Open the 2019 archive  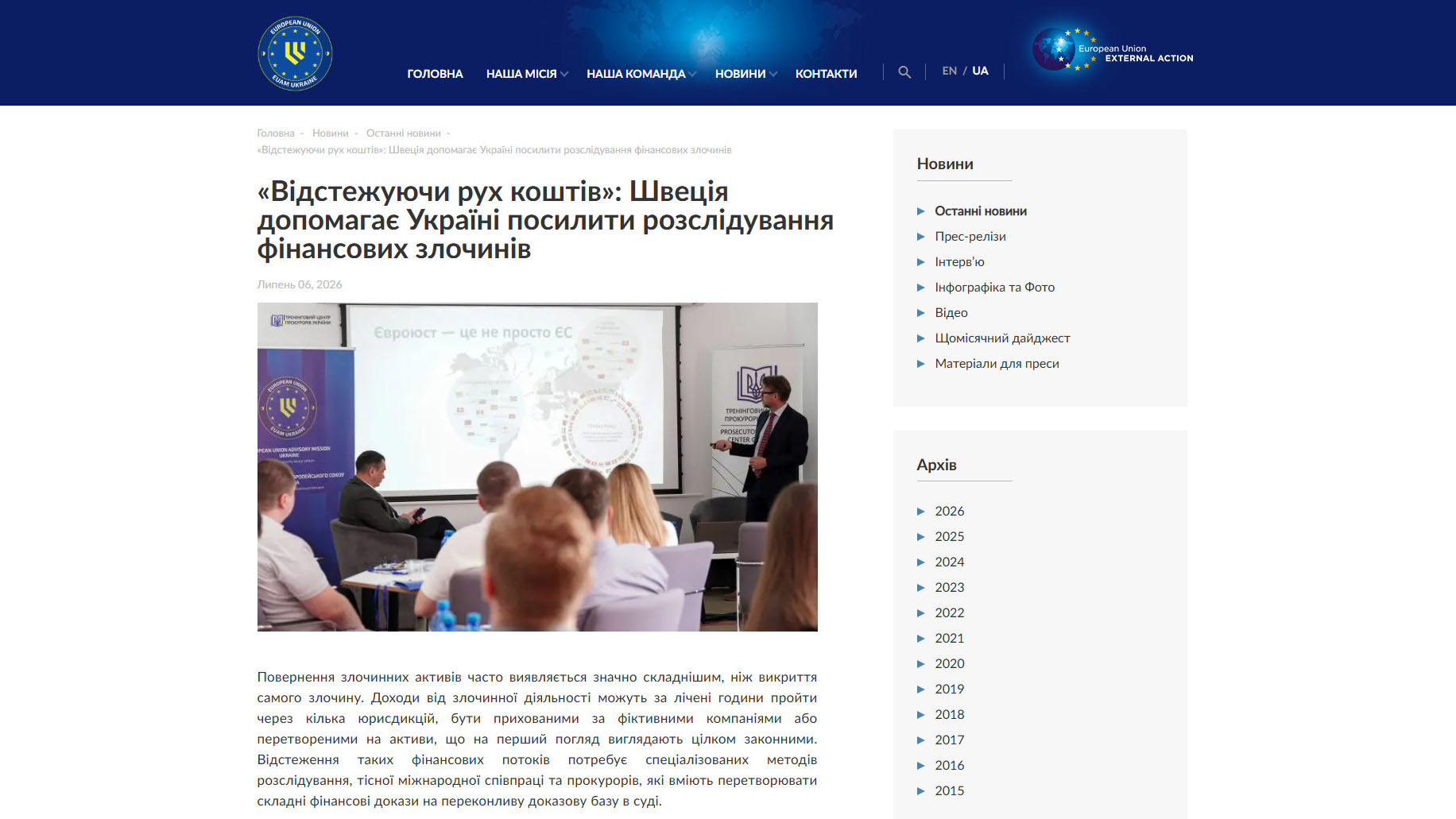[950, 690]
